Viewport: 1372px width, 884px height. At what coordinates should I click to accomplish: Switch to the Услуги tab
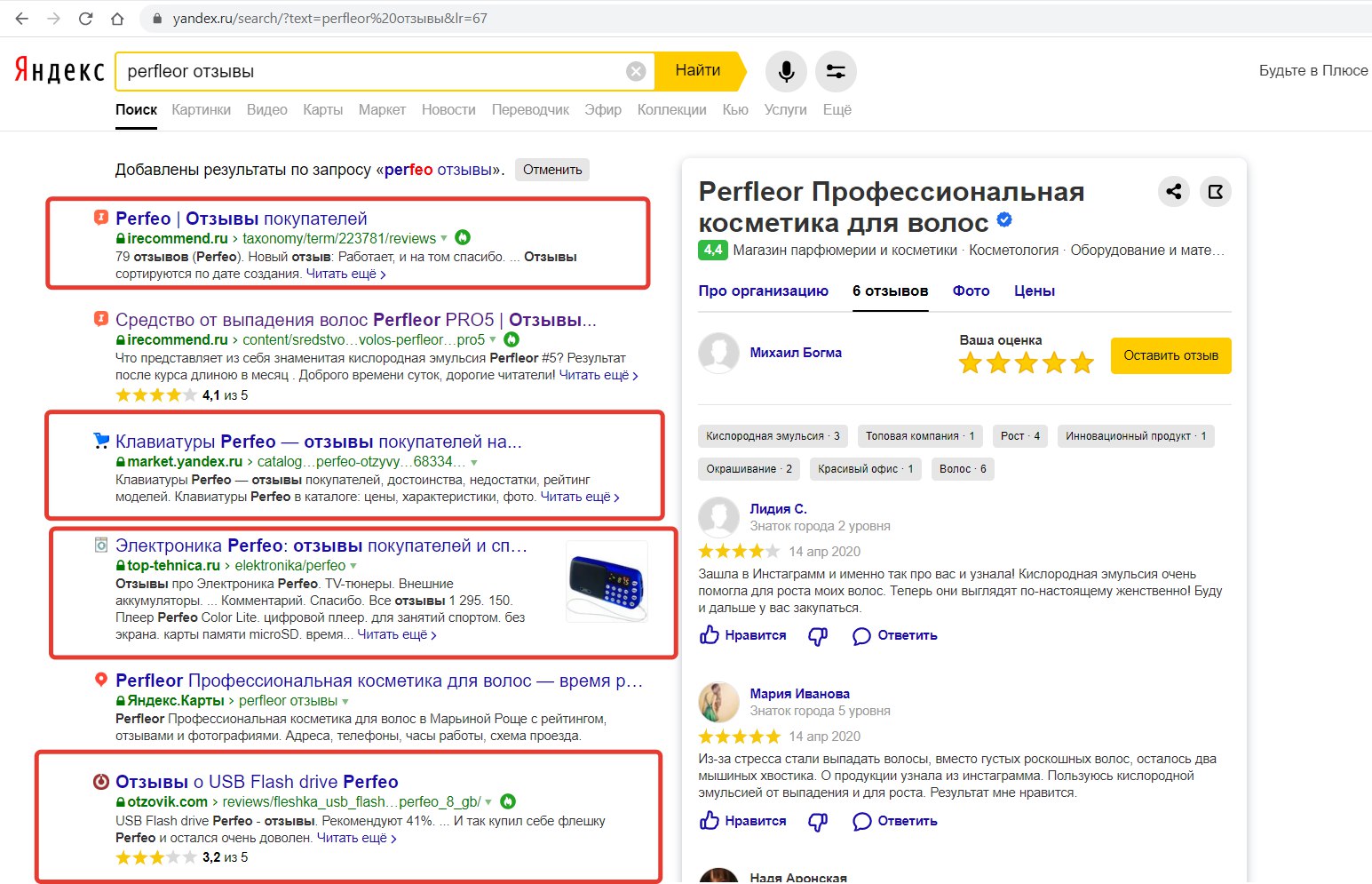click(x=785, y=109)
